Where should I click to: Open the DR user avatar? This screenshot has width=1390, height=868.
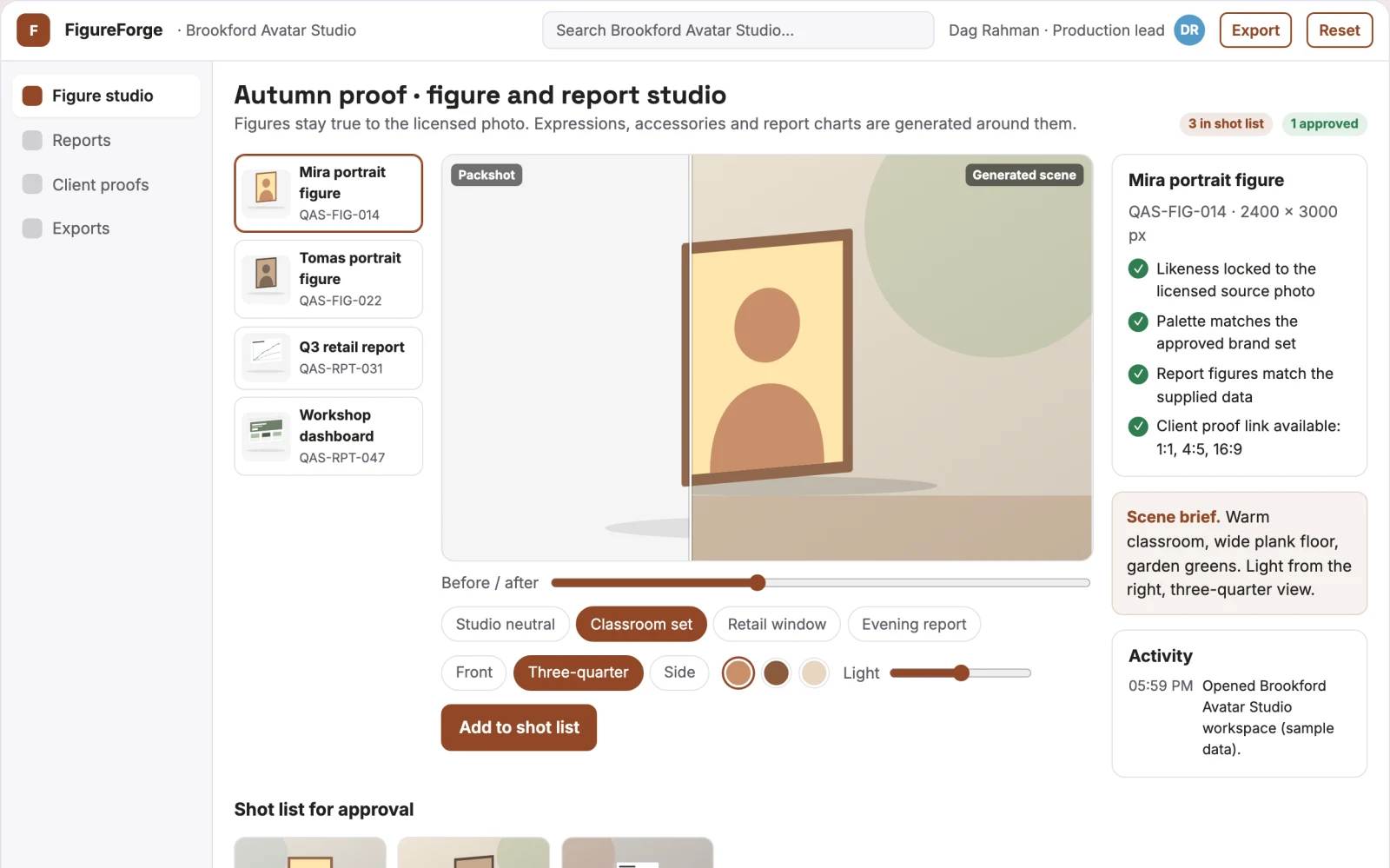[x=1189, y=30]
